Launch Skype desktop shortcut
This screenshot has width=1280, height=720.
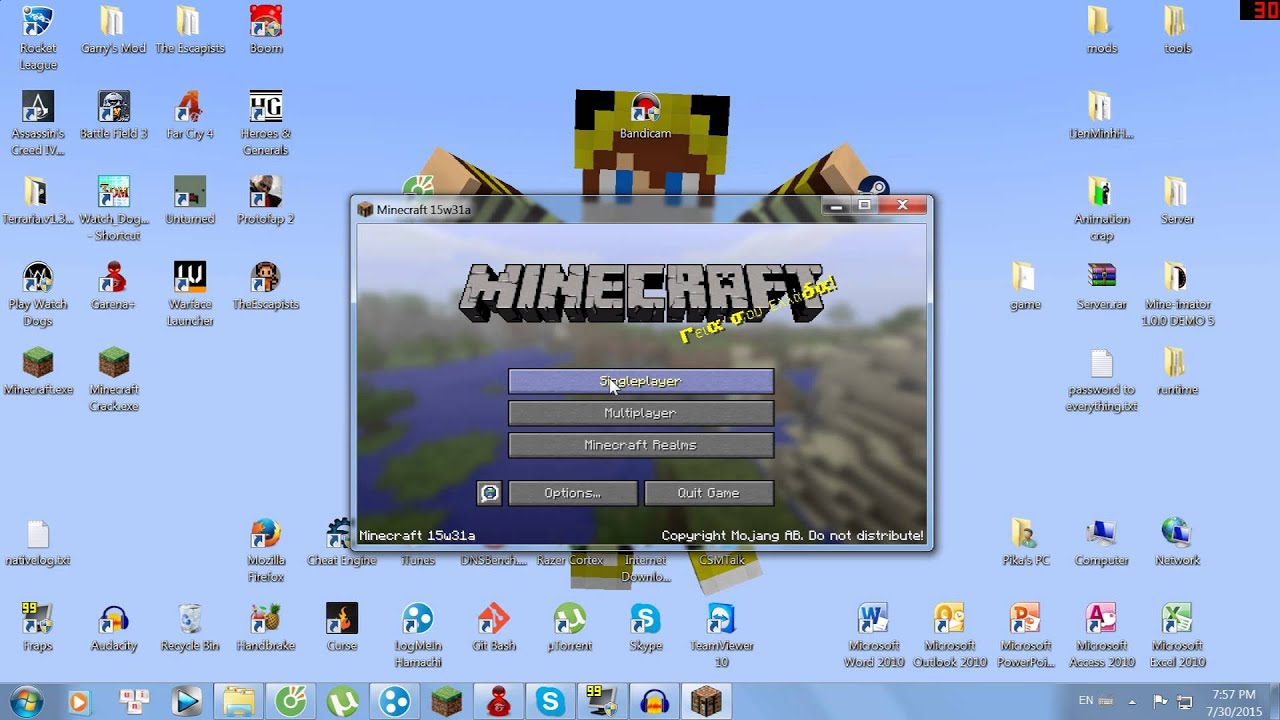click(646, 627)
